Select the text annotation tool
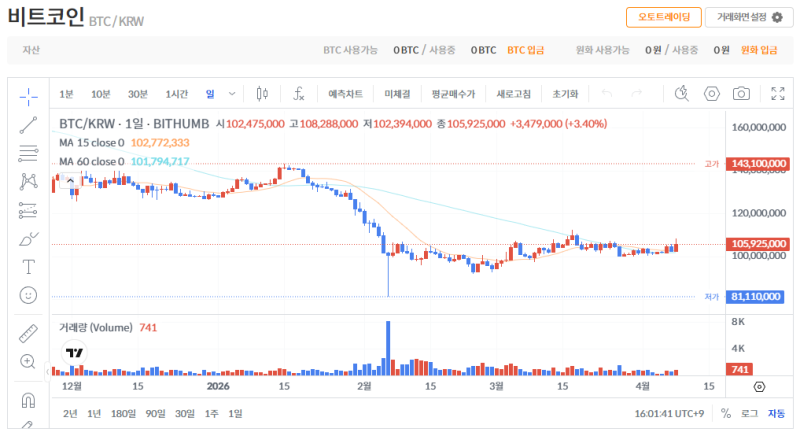 pos(29,267)
